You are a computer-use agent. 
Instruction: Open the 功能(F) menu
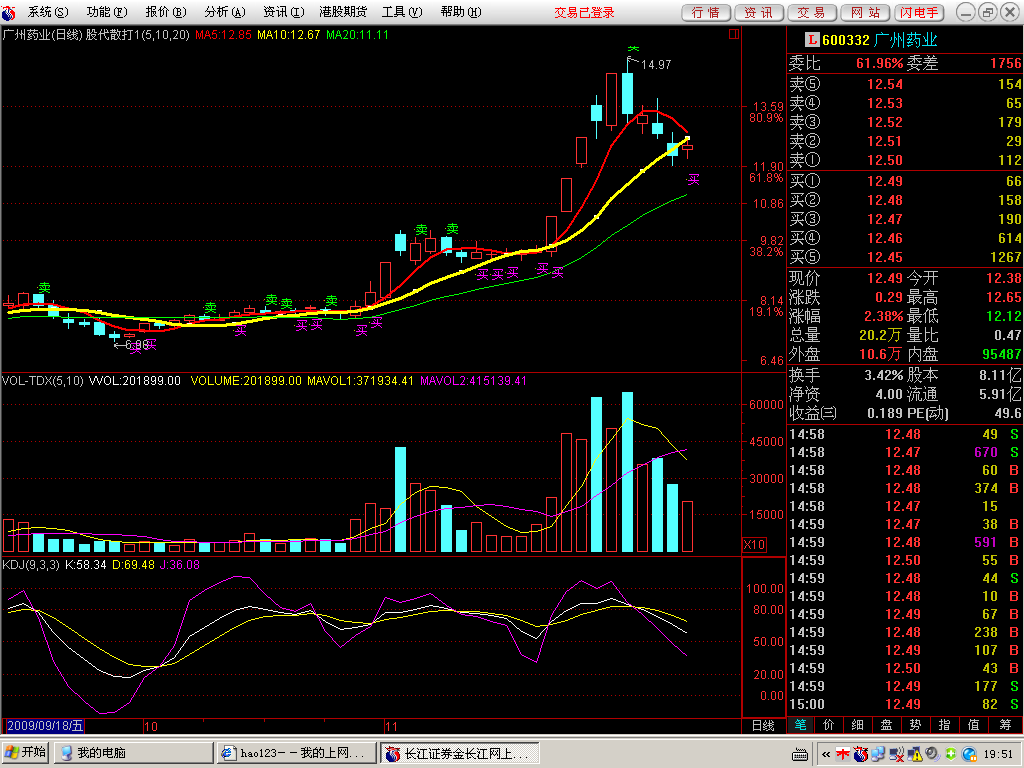click(x=106, y=12)
